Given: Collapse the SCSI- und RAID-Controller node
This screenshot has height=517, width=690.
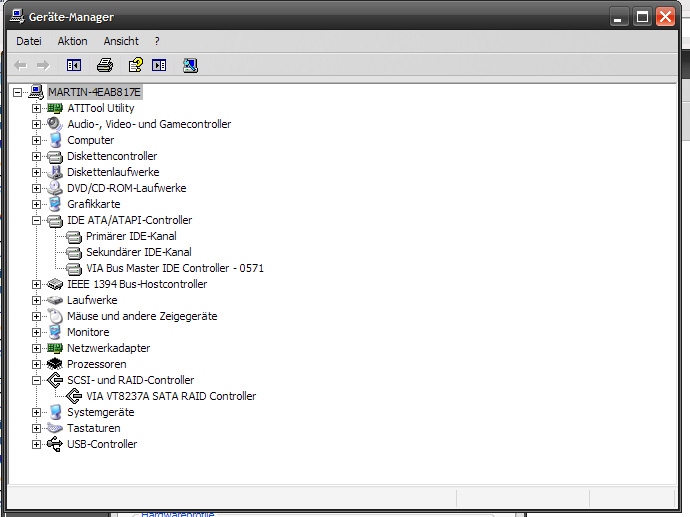Looking at the screenshot, I should coord(37,380).
